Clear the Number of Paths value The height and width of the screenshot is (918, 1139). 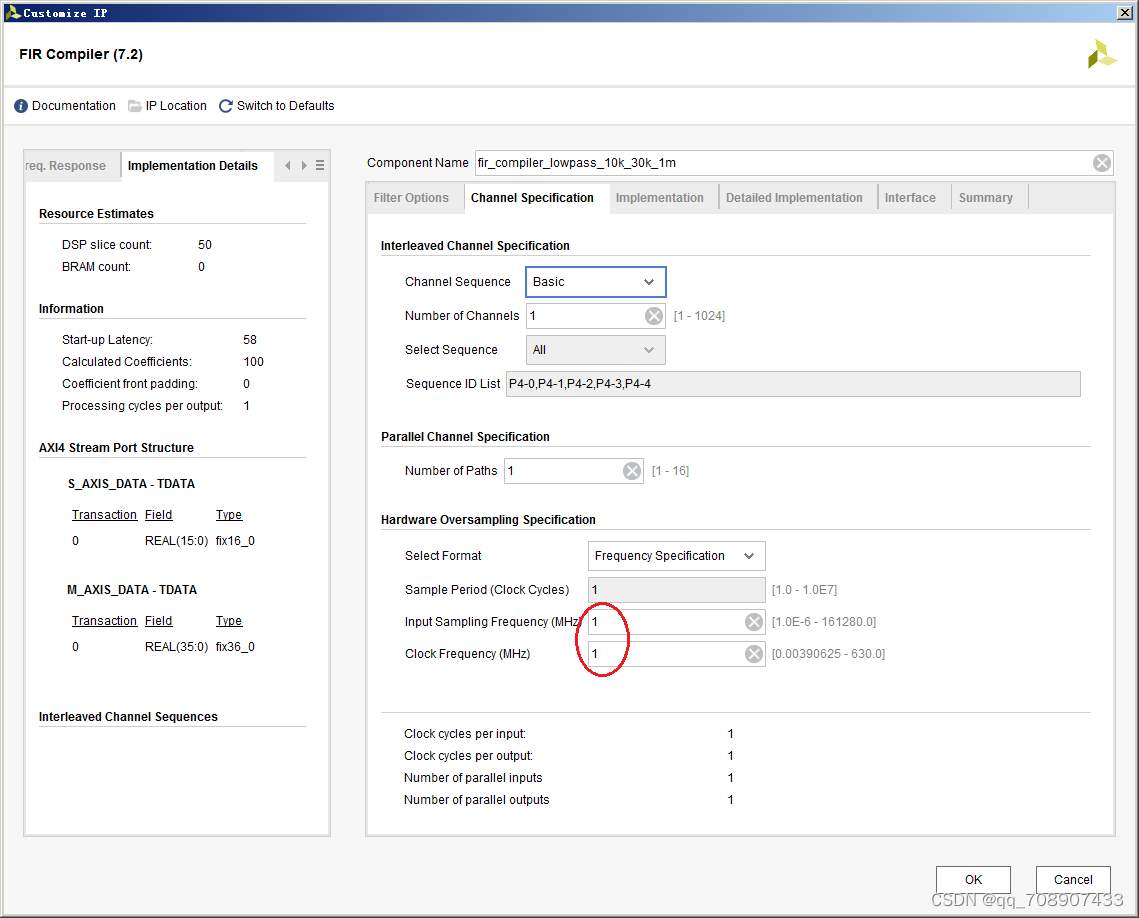click(632, 471)
